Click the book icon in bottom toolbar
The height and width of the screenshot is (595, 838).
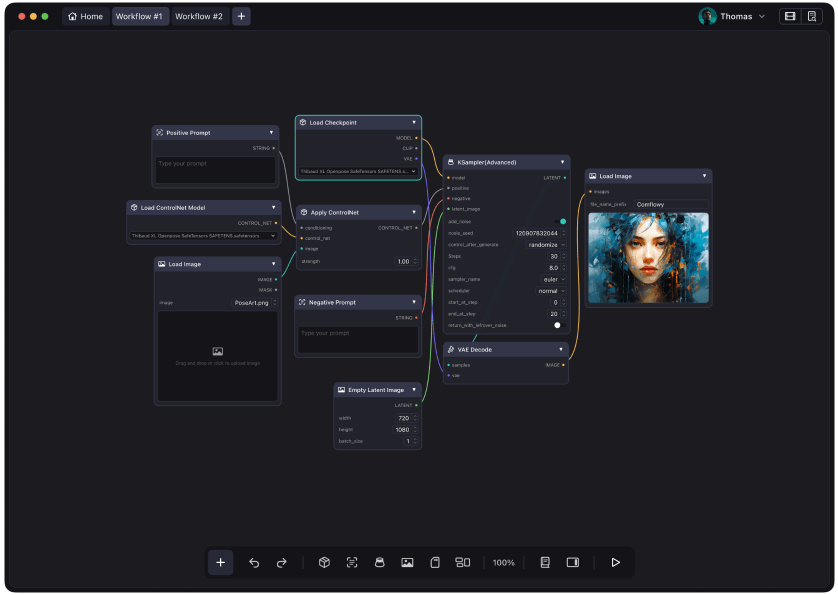(x=545, y=563)
